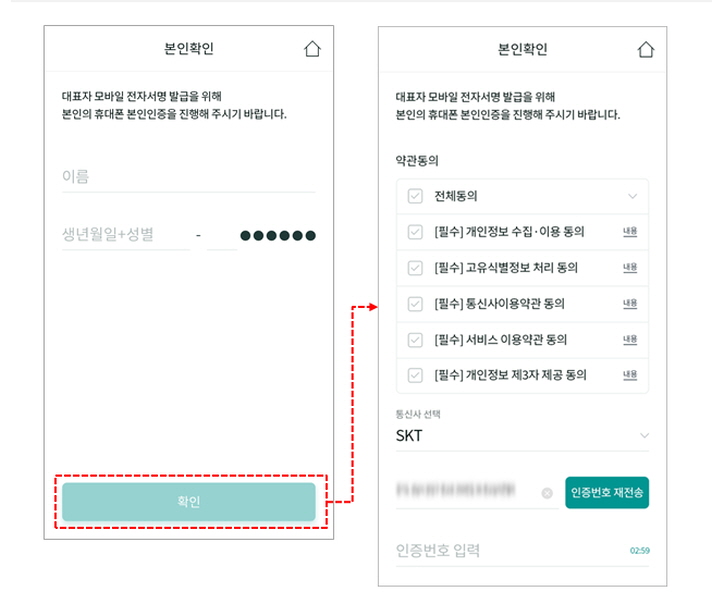Collapse the 전체동의 chevron
The width and height of the screenshot is (712, 604).
tap(631, 196)
